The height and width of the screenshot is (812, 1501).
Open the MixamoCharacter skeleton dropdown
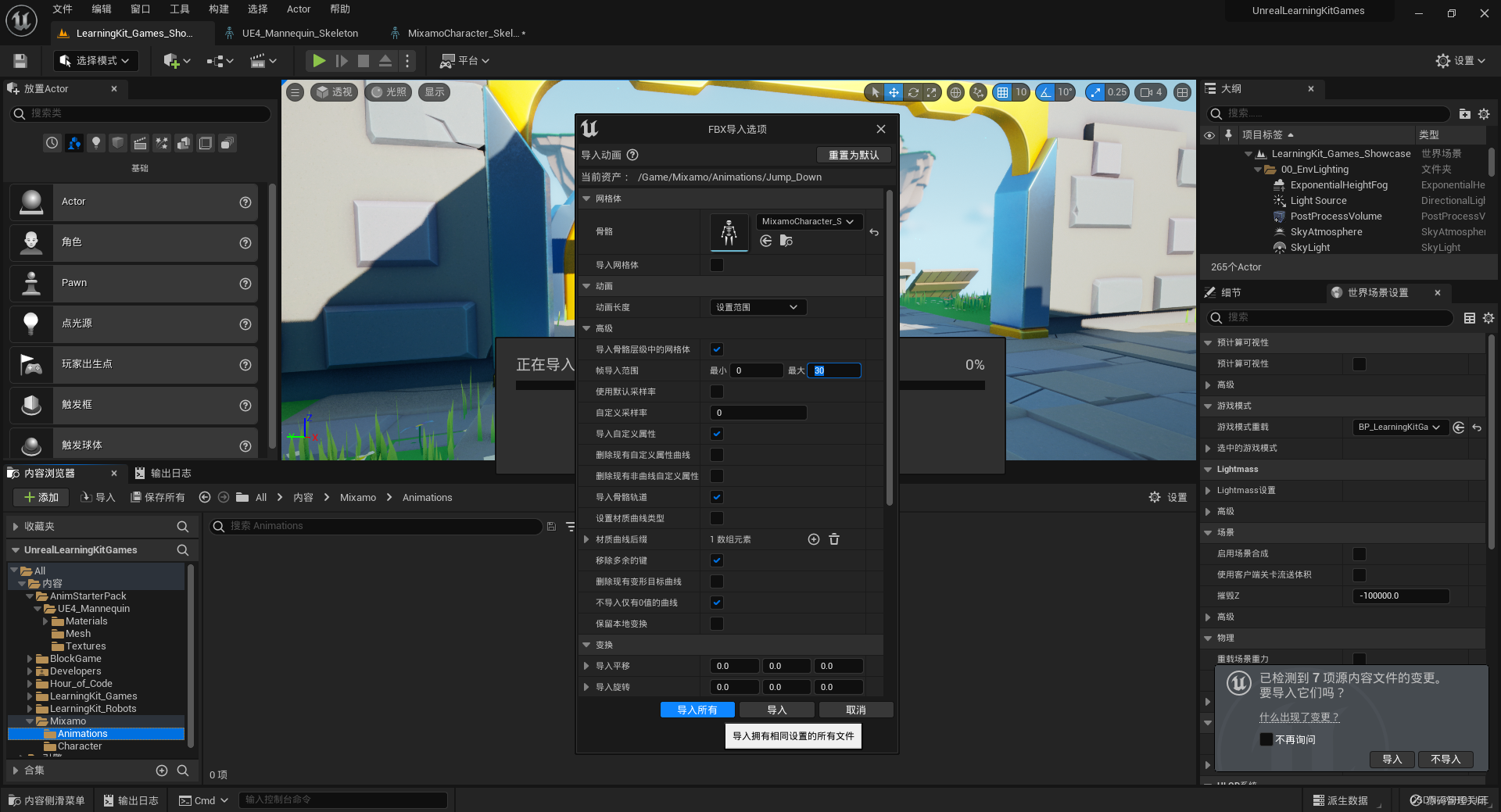[x=809, y=221]
